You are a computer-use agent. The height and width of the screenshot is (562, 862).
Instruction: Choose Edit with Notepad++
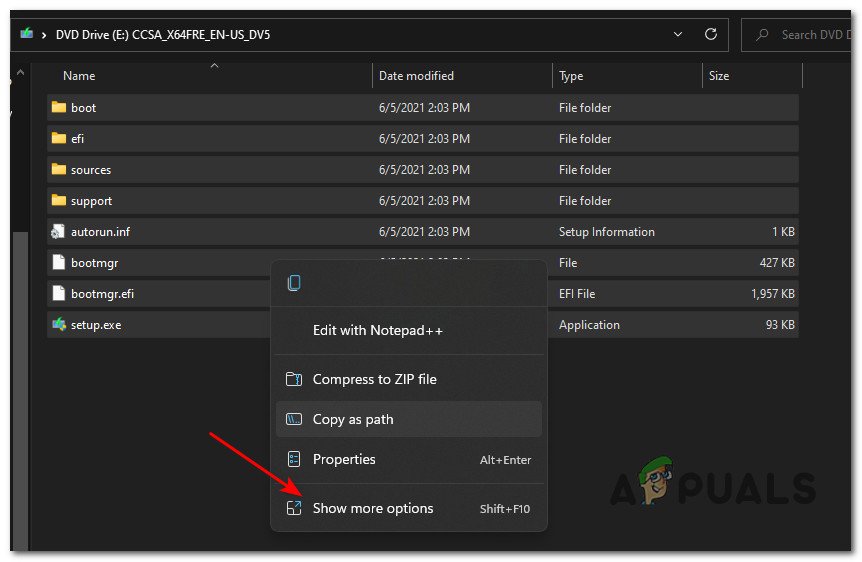point(377,331)
